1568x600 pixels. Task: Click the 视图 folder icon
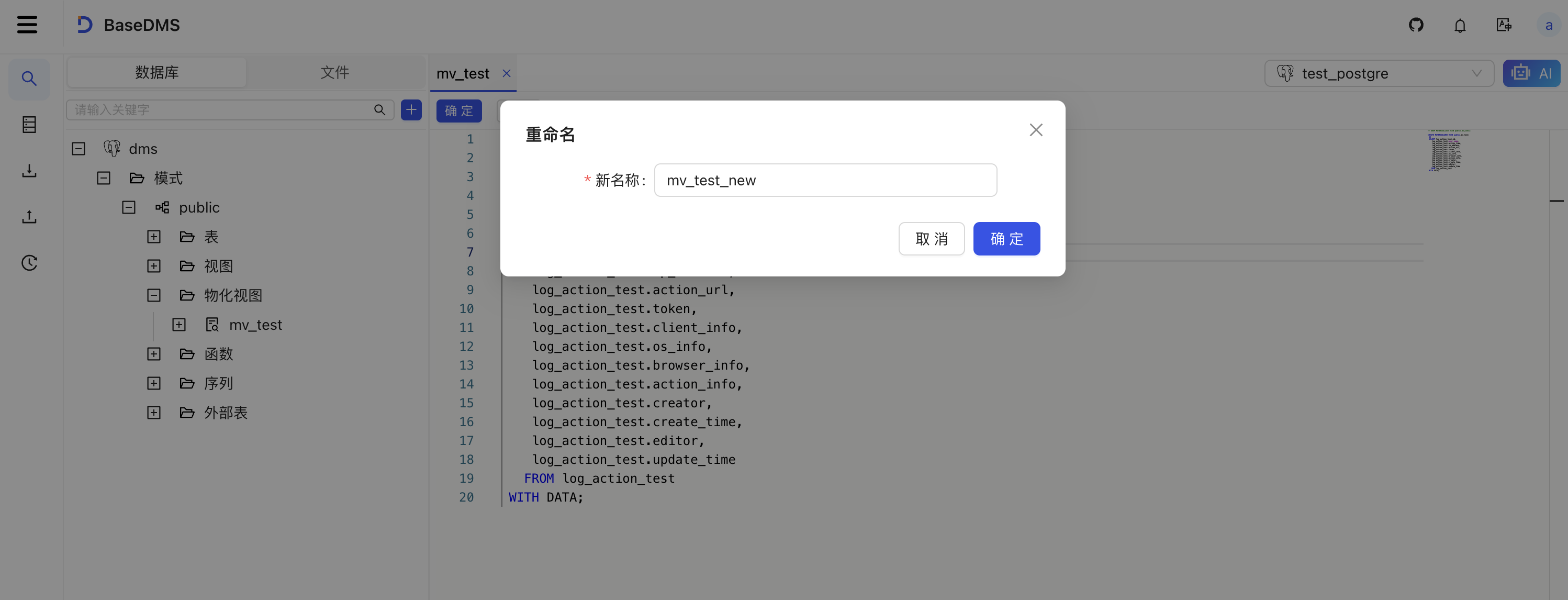187,266
